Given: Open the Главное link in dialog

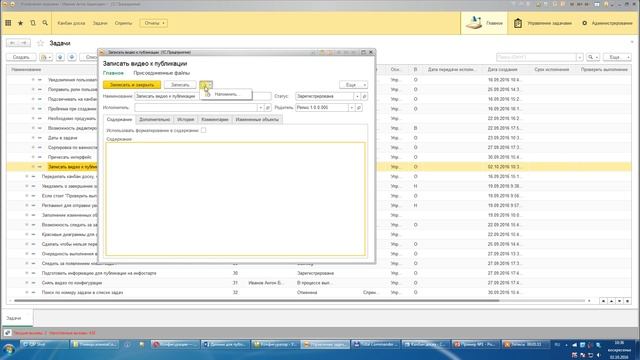Looking at the screenshot, I should point(113,73).
